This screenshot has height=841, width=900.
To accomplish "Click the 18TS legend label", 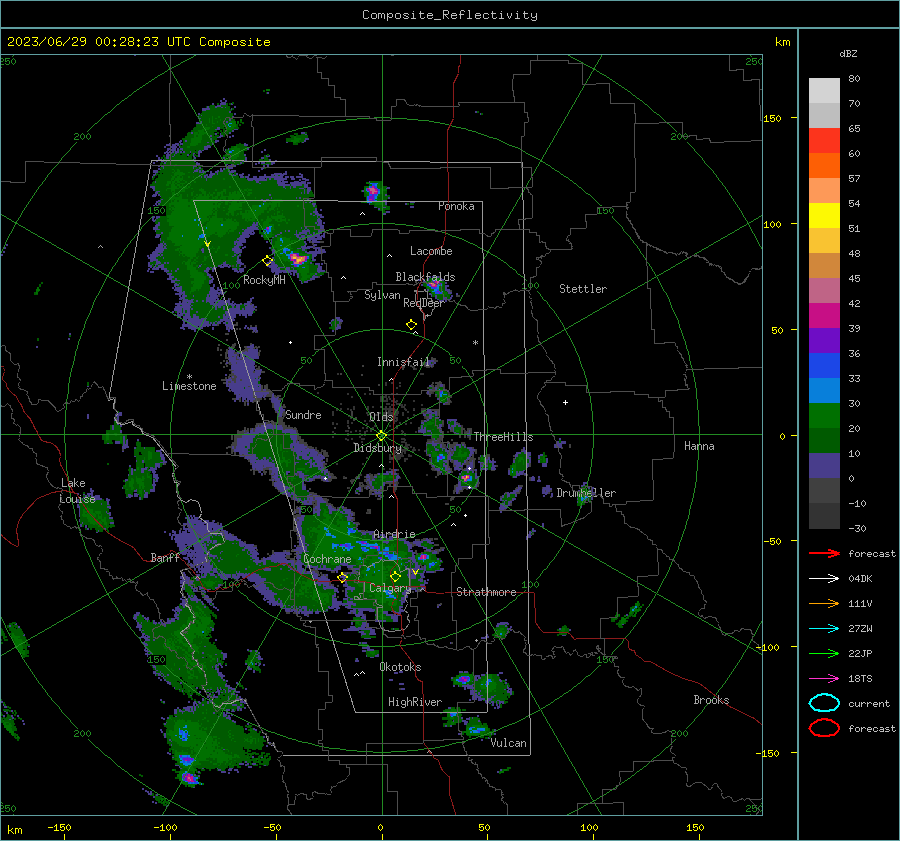I will point(860,679).
